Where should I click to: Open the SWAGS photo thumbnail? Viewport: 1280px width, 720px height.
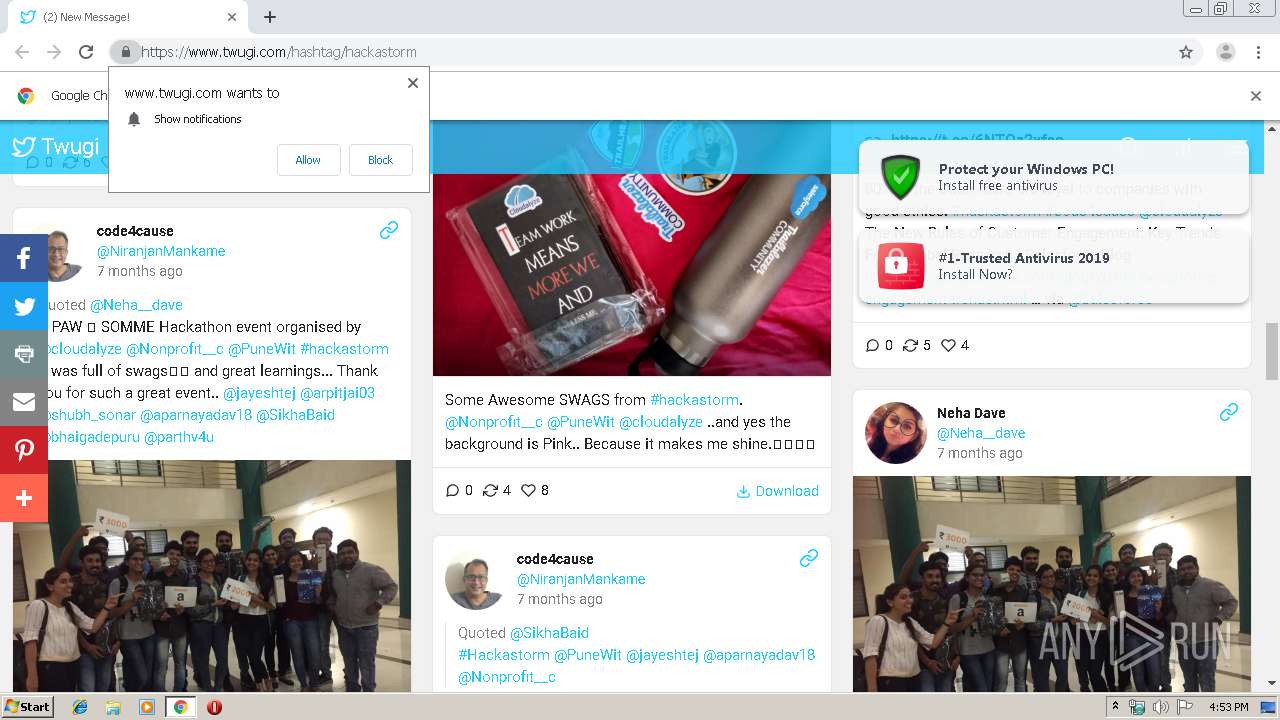pyautogui.click(x=632, y=248)
